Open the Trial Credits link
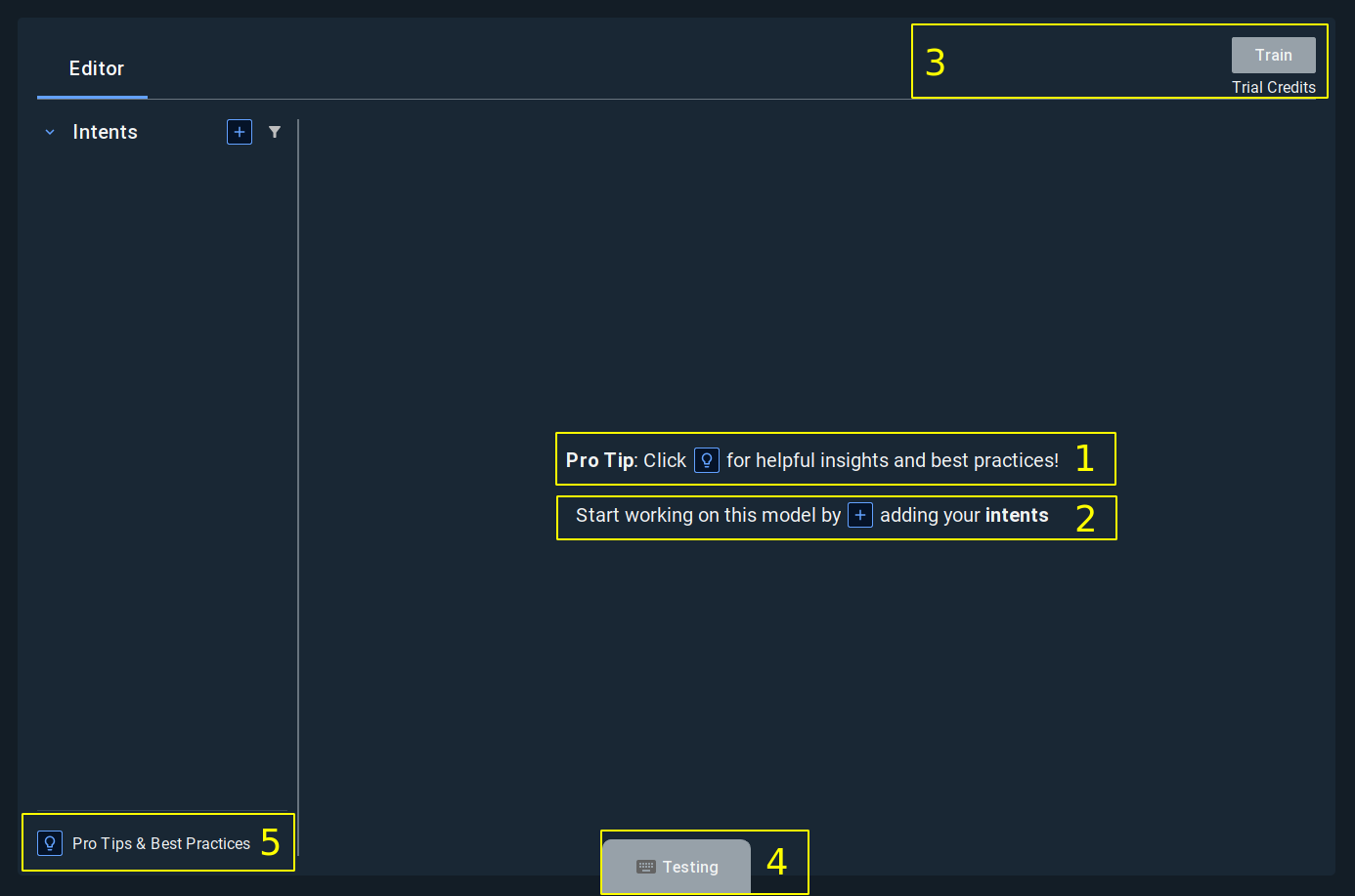Image resolution: width=1355 pixels, height=896 pixels. 1273,88
